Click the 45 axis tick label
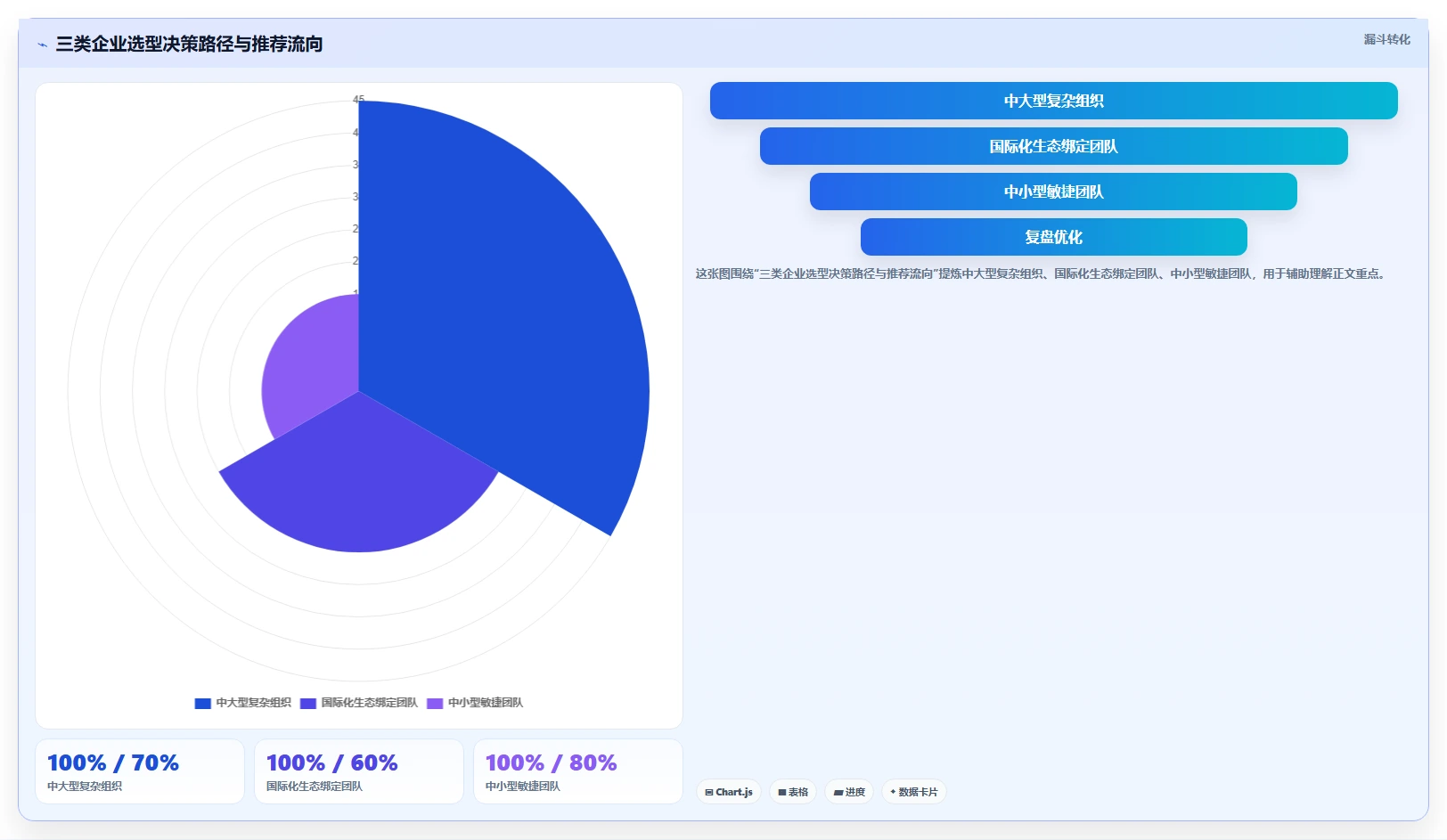Image resolution: width=1447 pixels, height=840 pixels. click(x=358, y=100)
